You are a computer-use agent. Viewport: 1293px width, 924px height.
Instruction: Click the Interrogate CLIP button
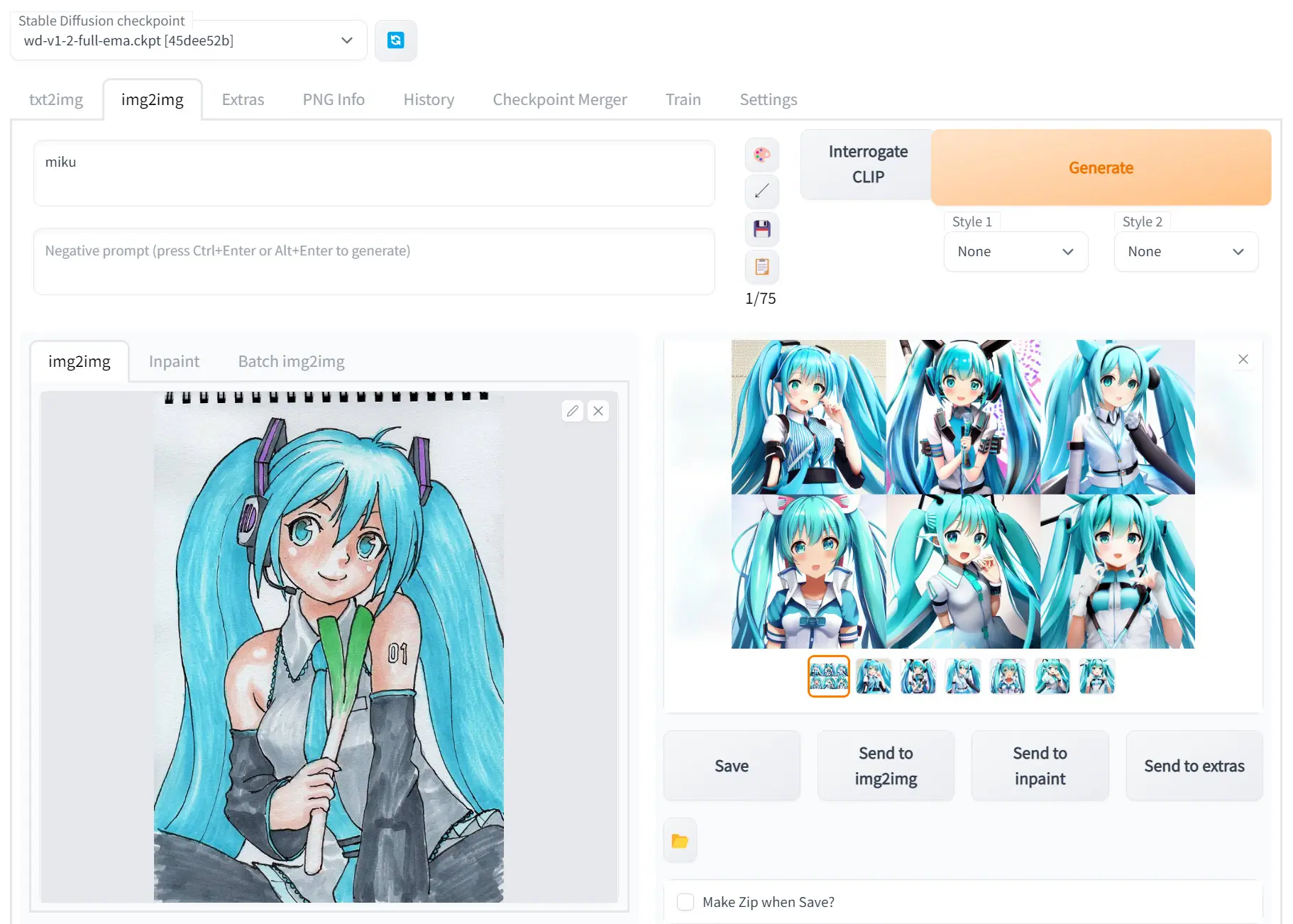pos(867,165)
